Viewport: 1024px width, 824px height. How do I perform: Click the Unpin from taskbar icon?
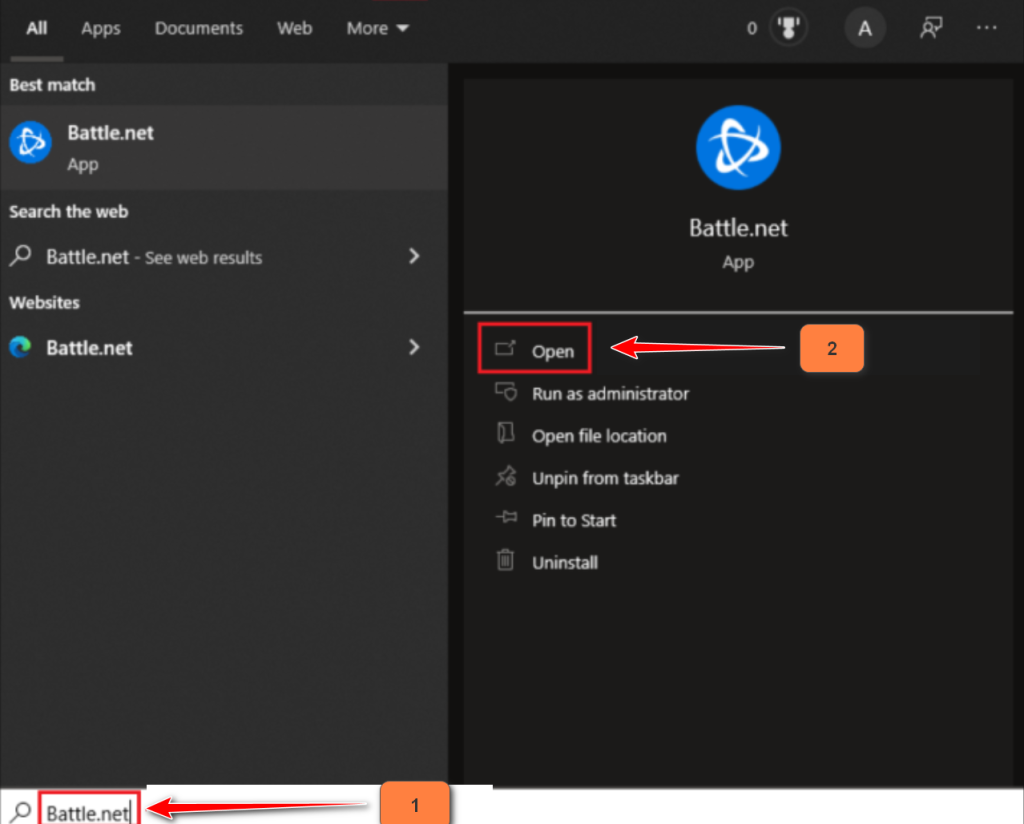coord(505,477)
